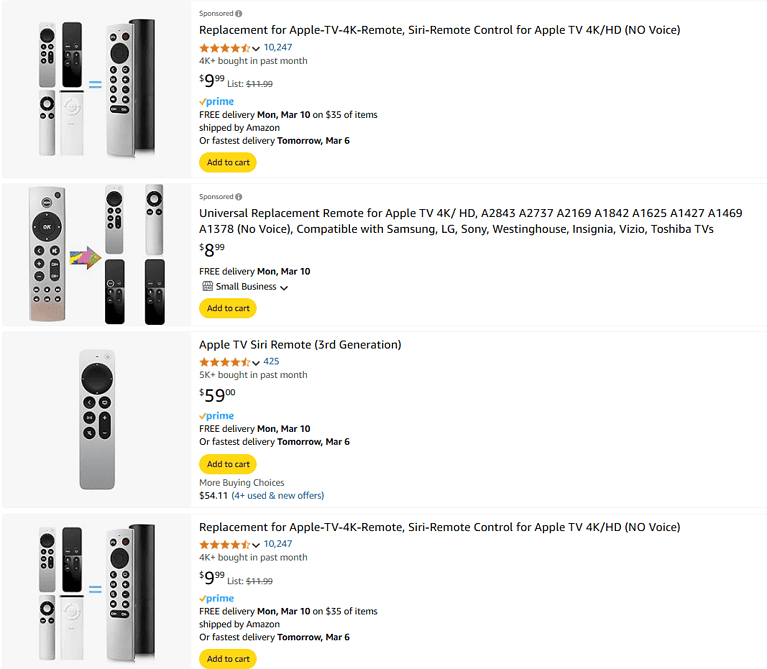The width and height of the screenshot is (767, 669).
Task: Click star rating of first Replacement remote
Action: coord(224,47)
